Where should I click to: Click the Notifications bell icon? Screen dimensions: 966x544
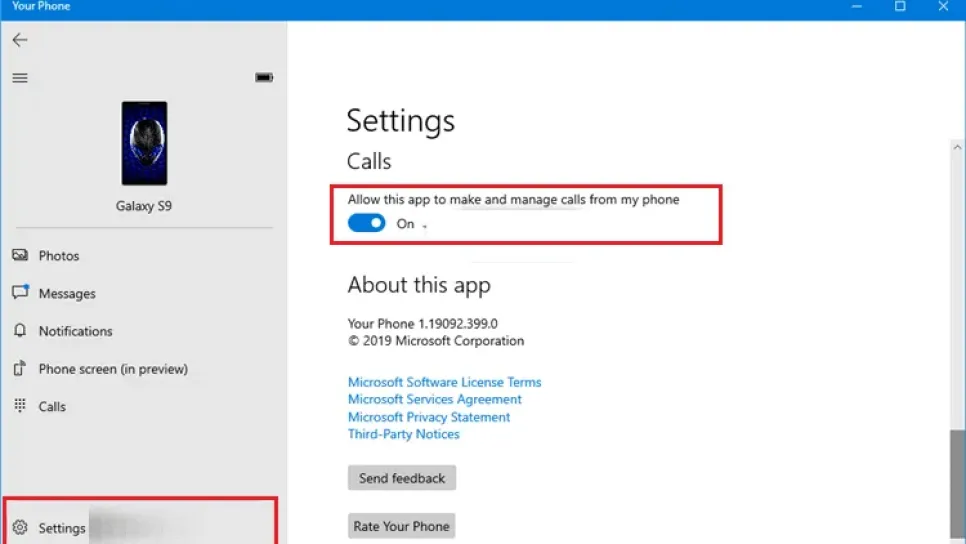[x=20, y=331]
